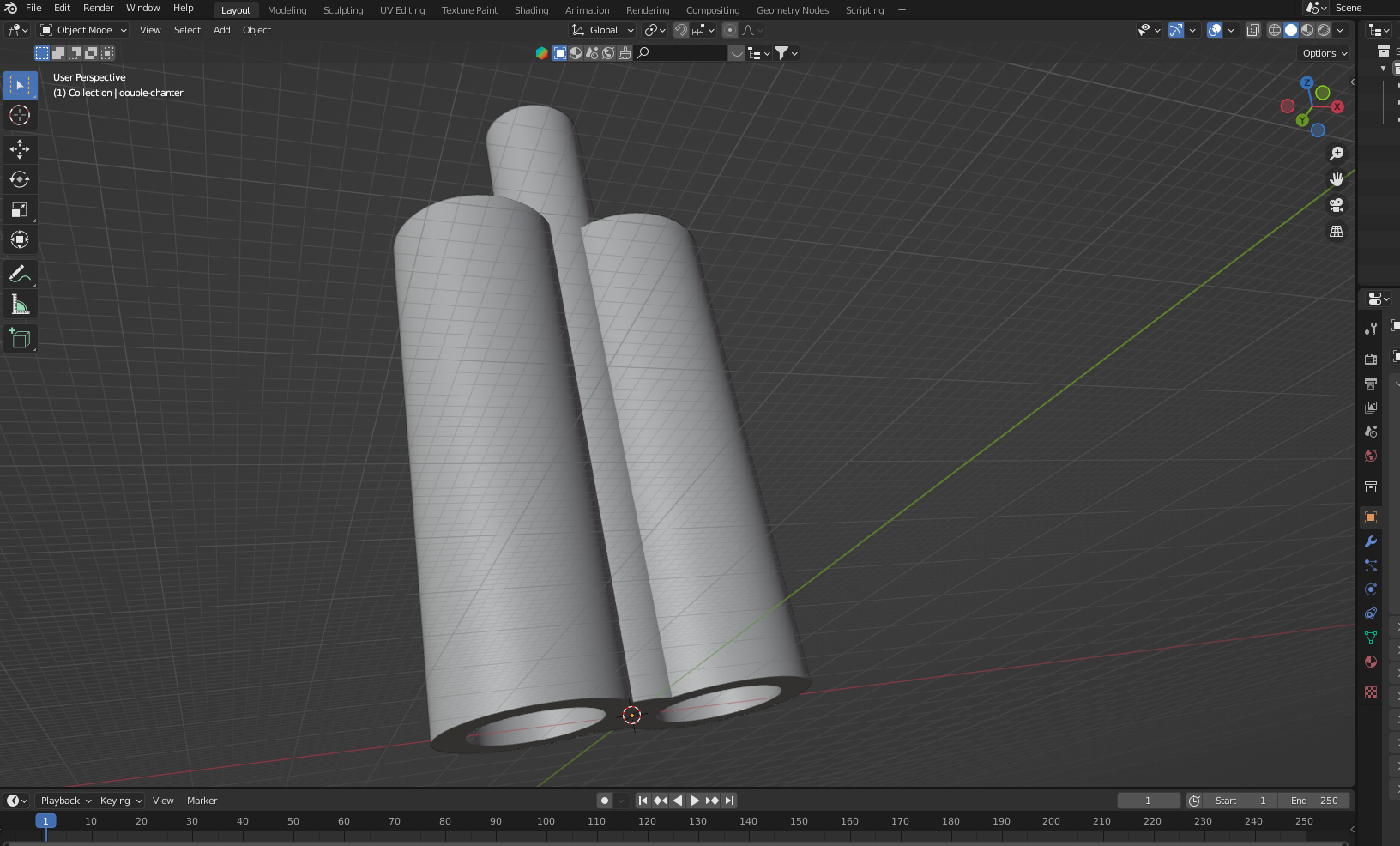
Task: Select the Add Cube tool
Action: click(20, 338)
